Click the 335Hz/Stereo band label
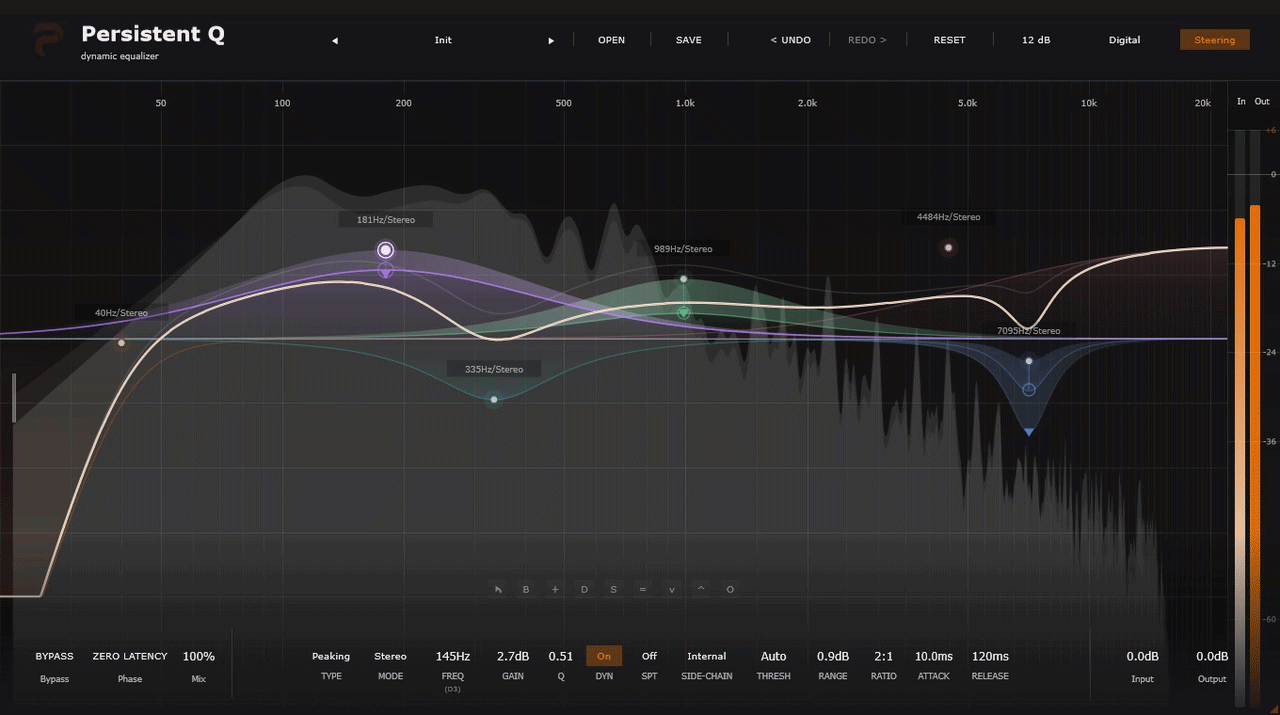Screen dimensions: 1280x715 493,369
